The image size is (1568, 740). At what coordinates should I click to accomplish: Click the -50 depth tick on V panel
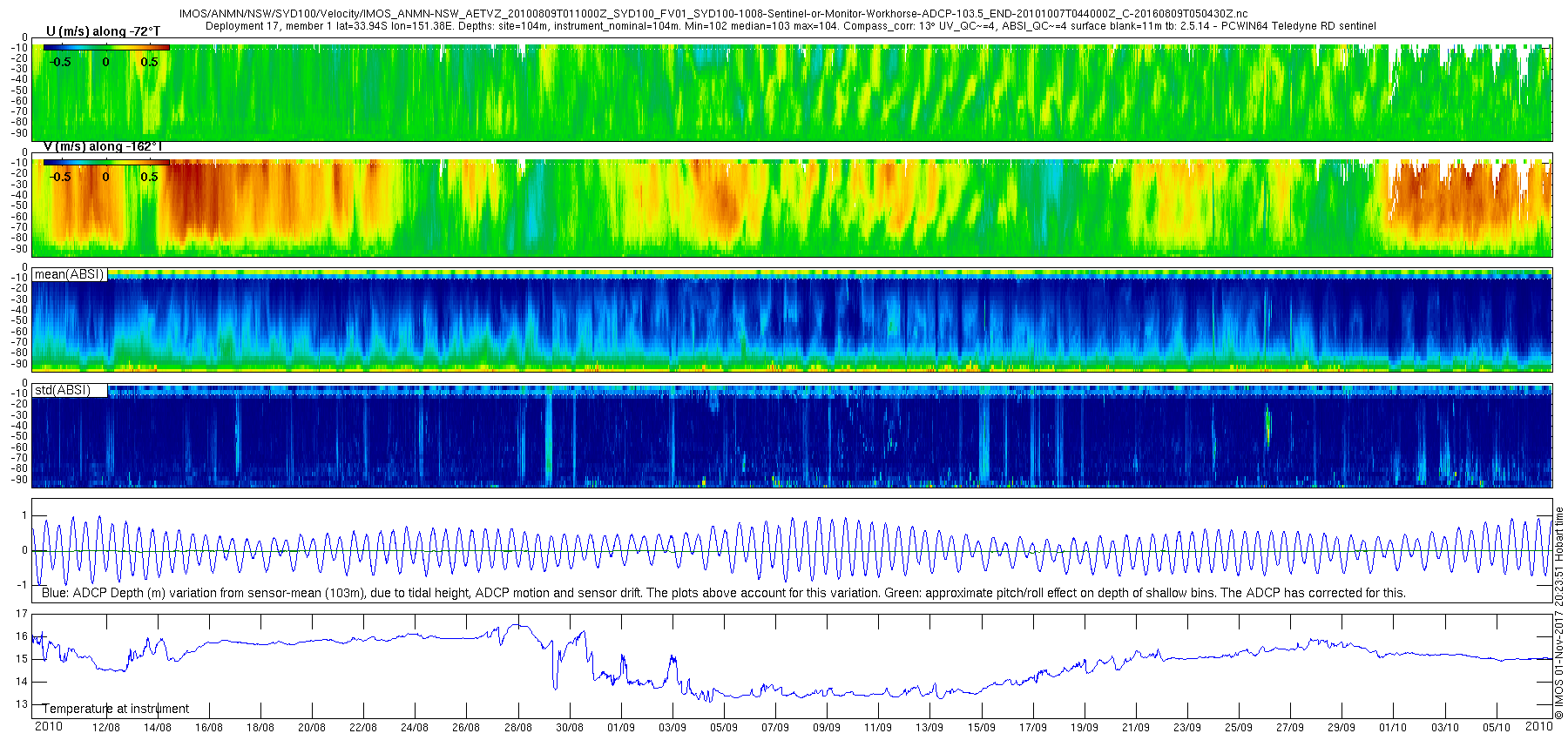coord(18,205)
